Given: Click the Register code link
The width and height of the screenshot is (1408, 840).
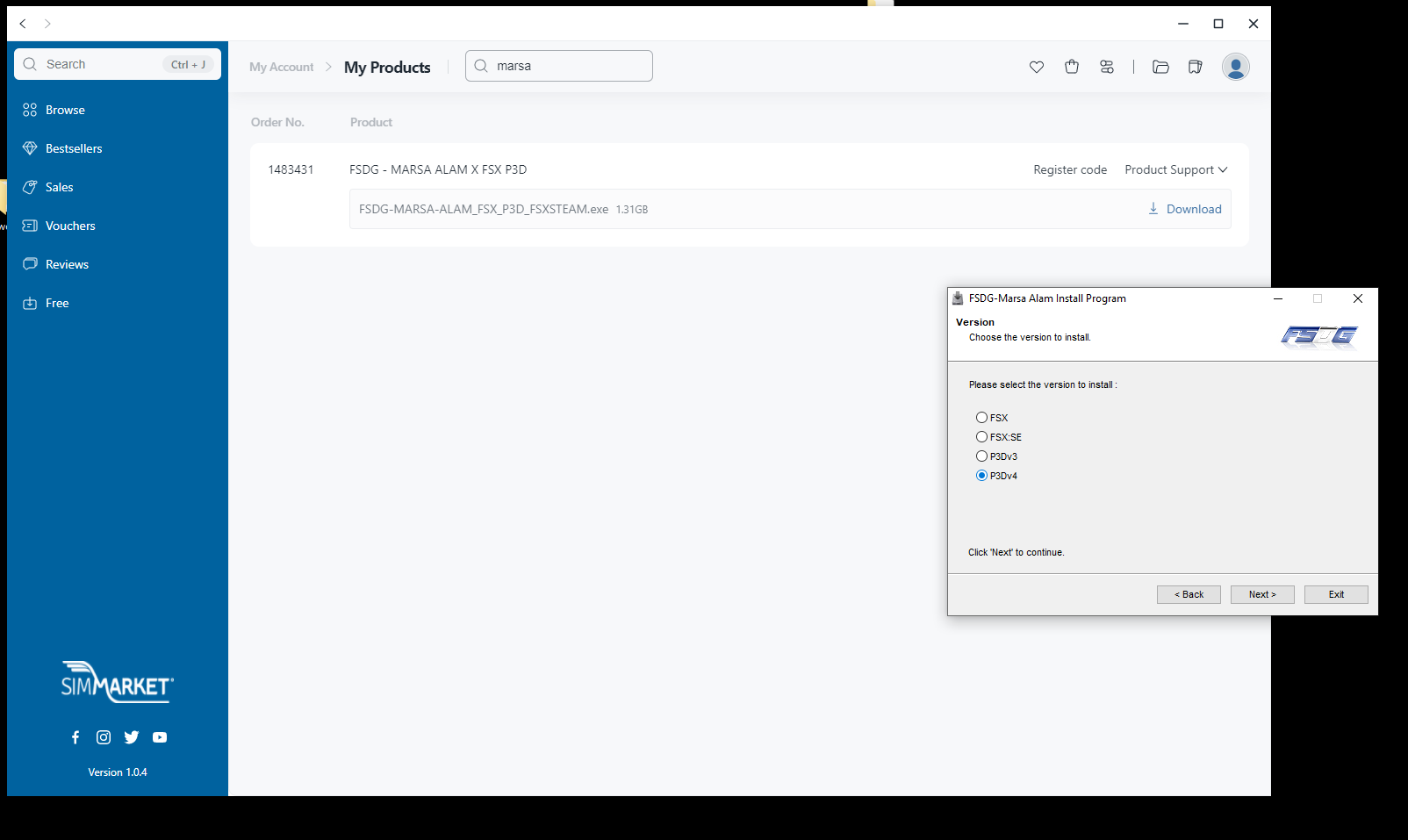Looking at the screenshot, I should coord(1069,169).
